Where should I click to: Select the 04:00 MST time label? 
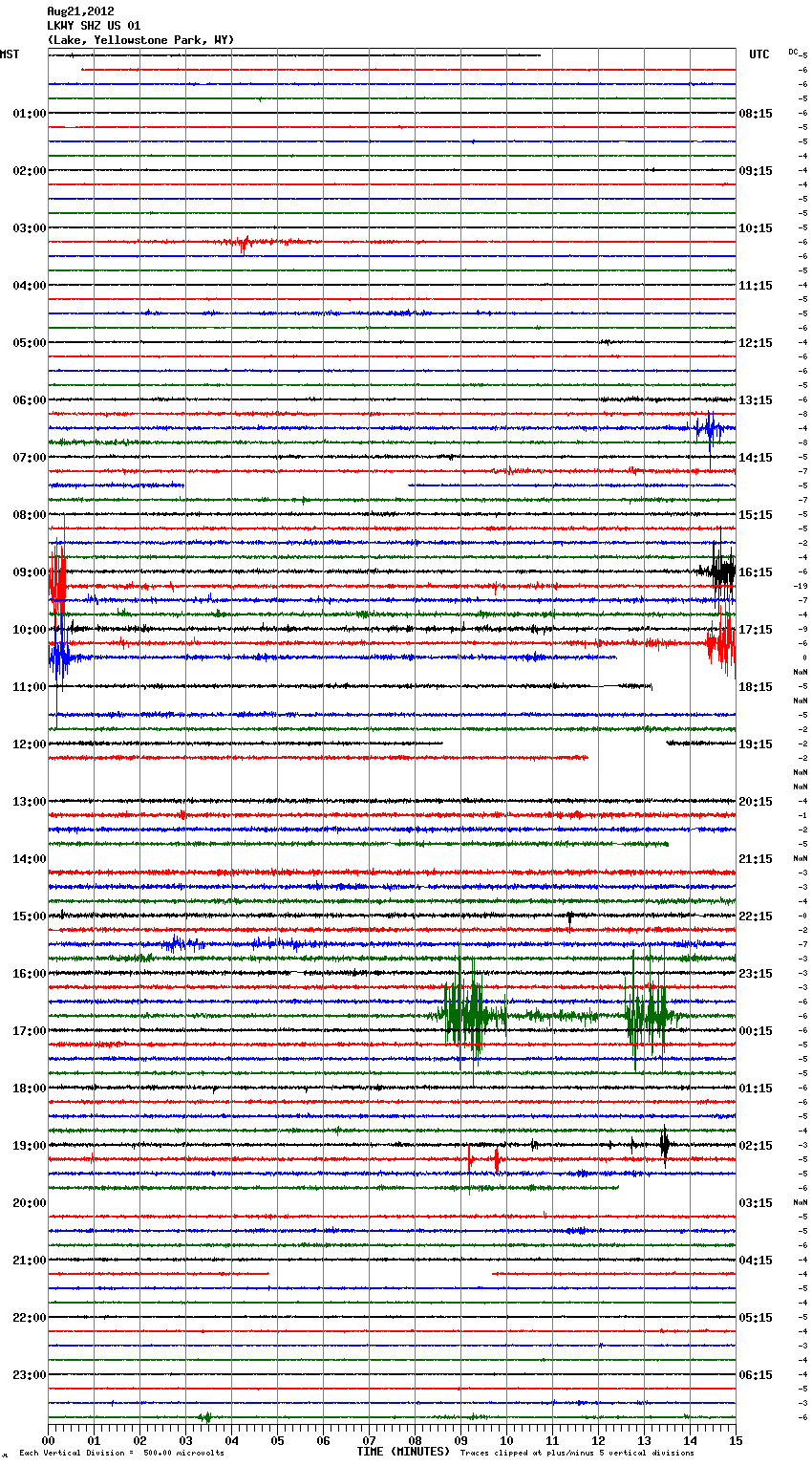click(29, 286)
